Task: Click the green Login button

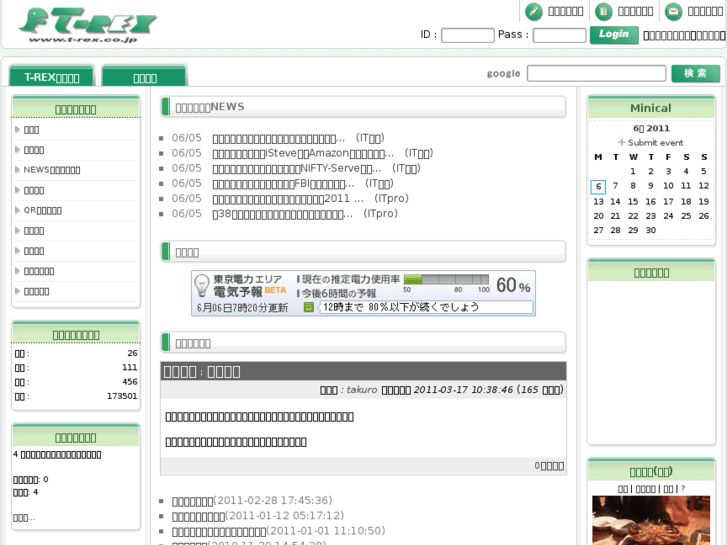Action: point(614,35)
